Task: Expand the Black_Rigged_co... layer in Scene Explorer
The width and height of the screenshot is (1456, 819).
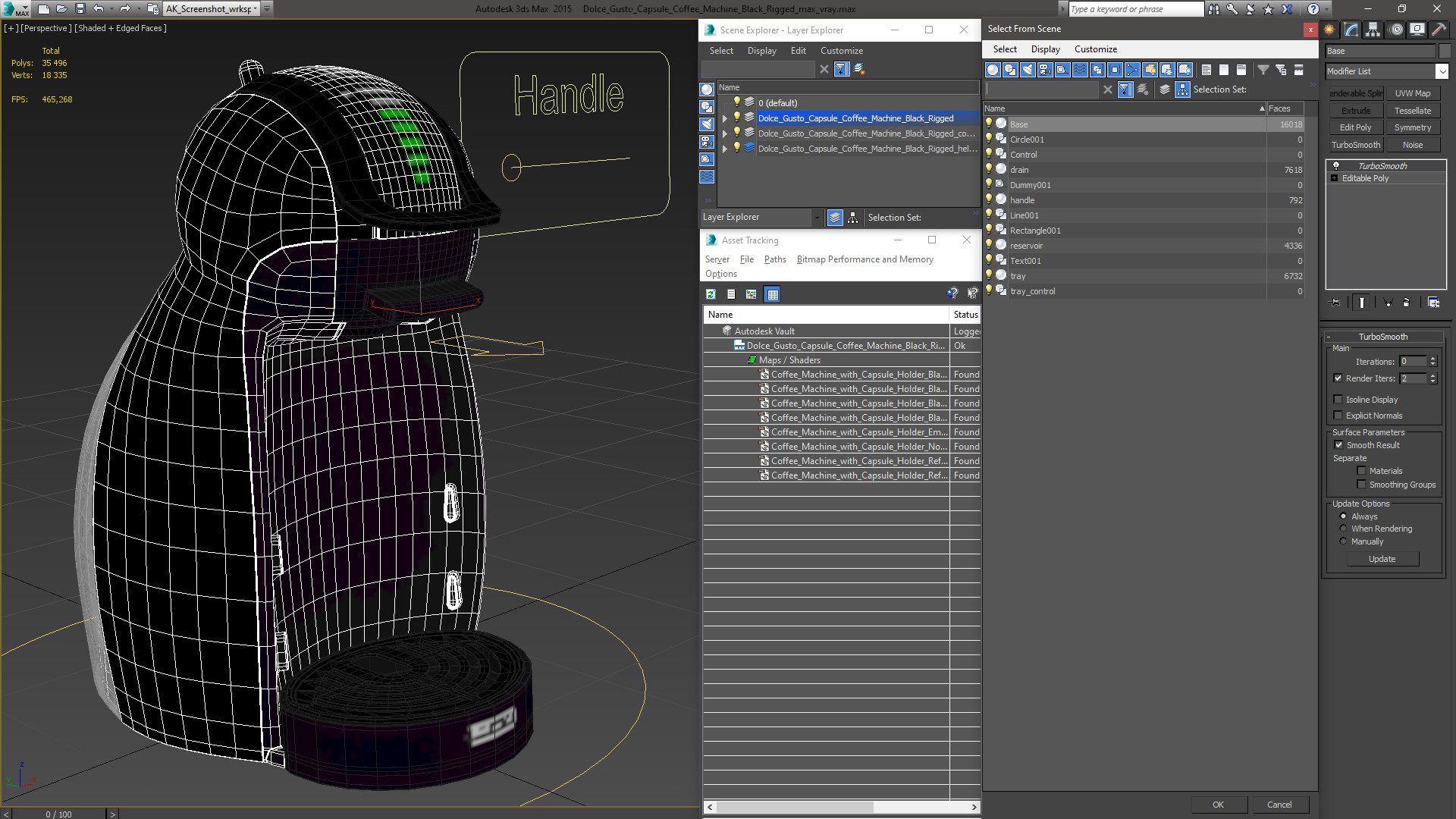Action: [725, 133]
